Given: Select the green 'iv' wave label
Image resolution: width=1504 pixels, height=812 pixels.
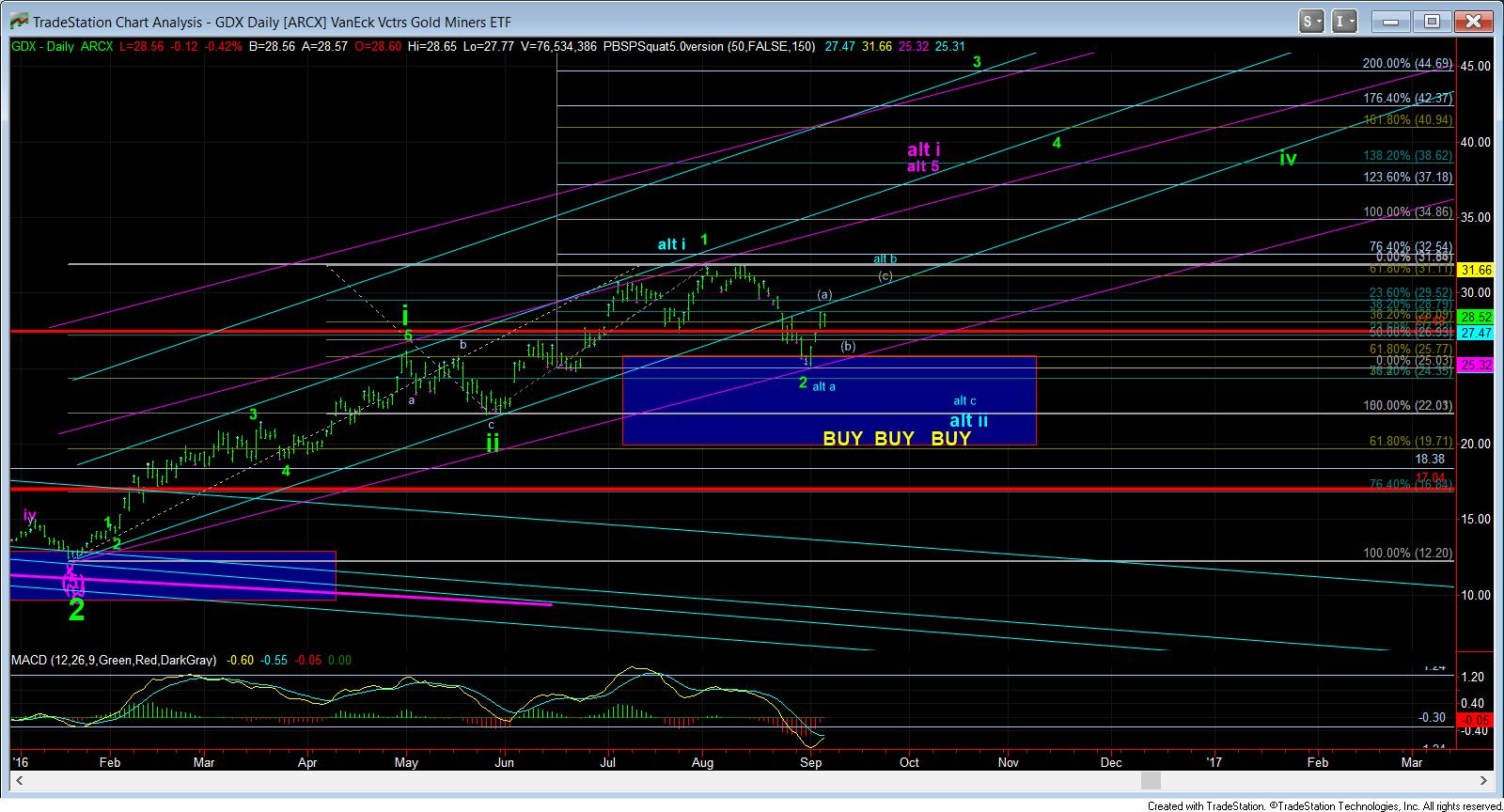Looking at the screenshot, I should point(1288,158).
